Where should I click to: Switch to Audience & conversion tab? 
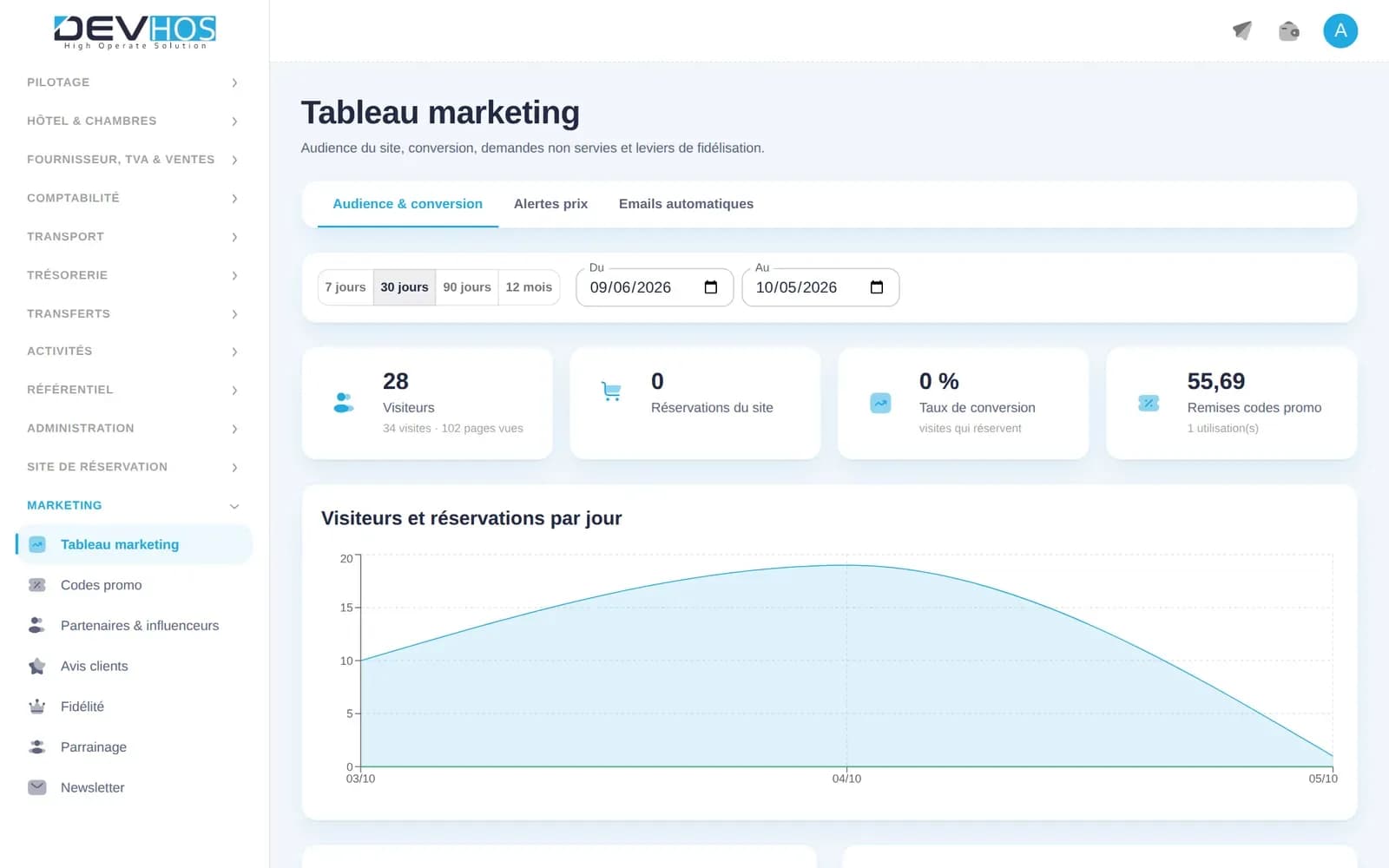pyautogui.click(x=407, y=204)
